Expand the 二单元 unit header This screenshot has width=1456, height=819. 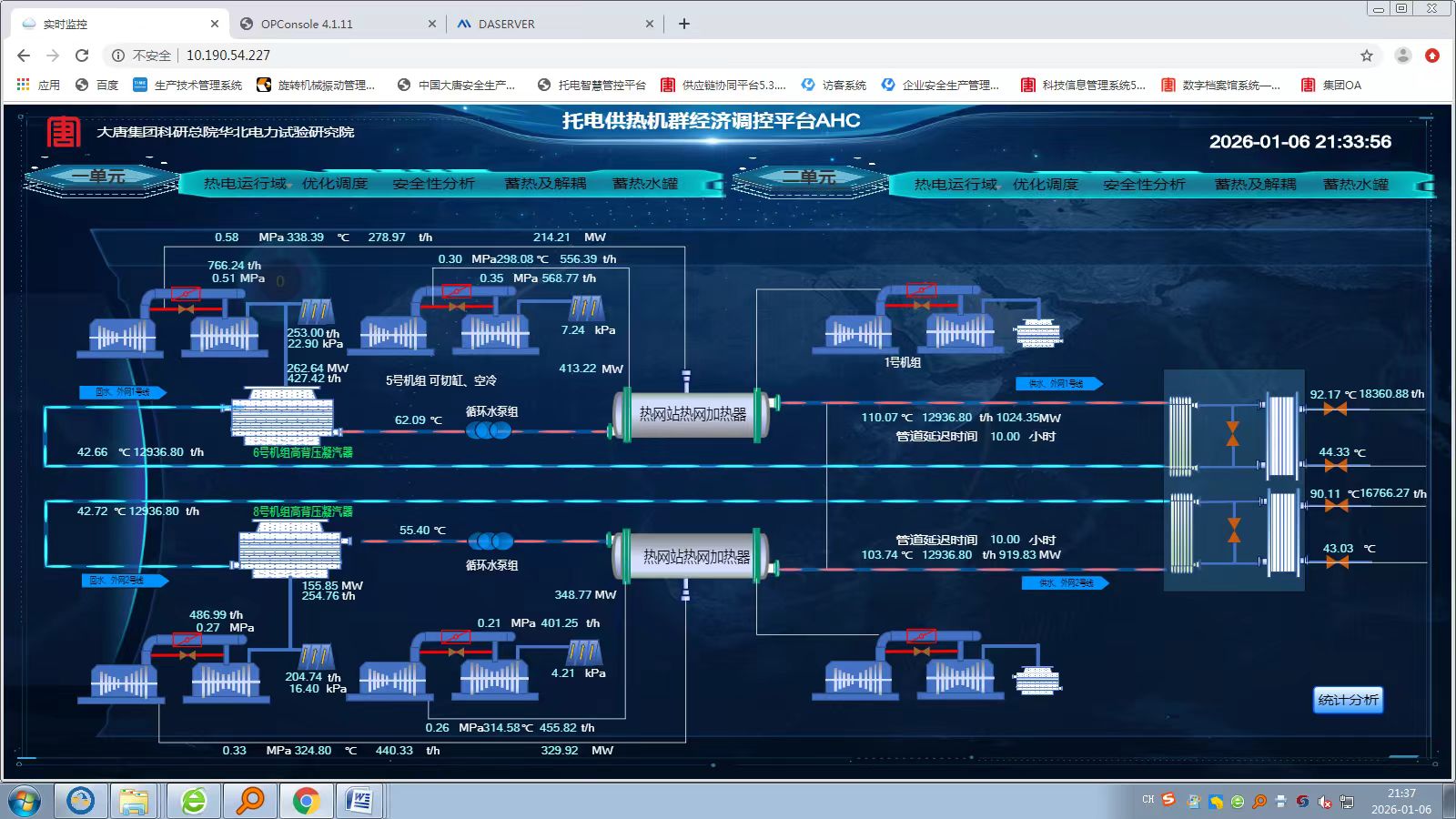pyautogui.click(x=809, y=178)
